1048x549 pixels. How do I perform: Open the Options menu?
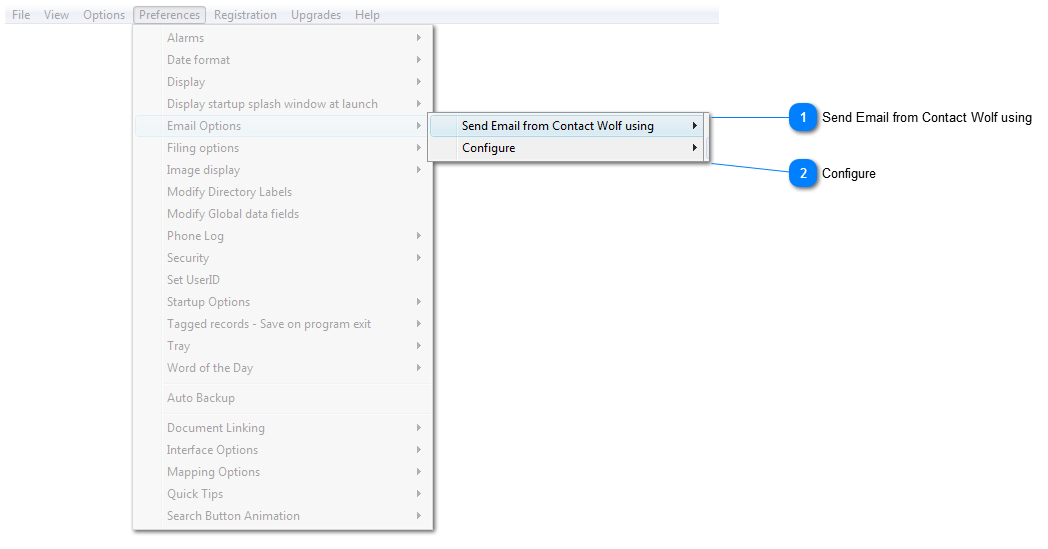(104, 15)
